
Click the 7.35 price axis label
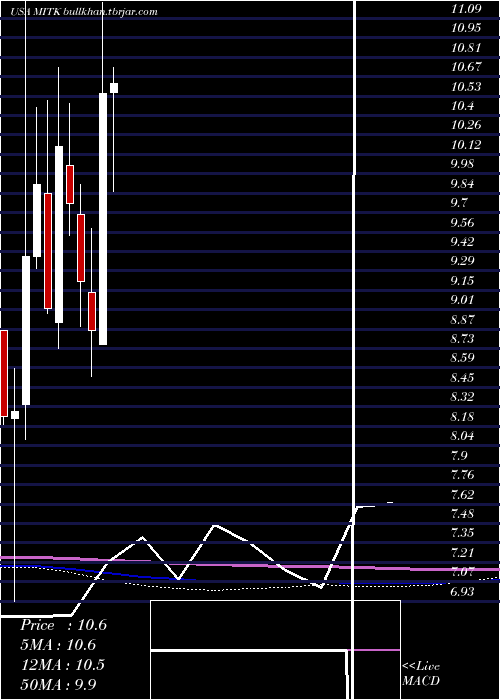click(x=462, y=533)
